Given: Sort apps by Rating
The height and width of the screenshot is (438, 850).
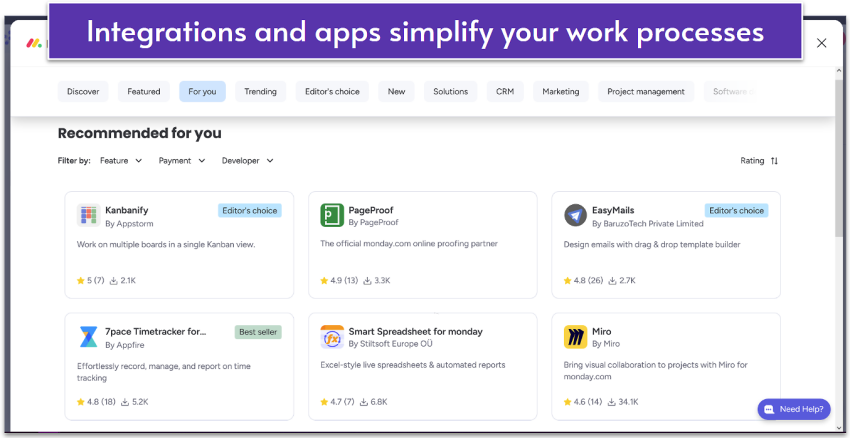Looking at the screenshot, I should click(759, 161).
